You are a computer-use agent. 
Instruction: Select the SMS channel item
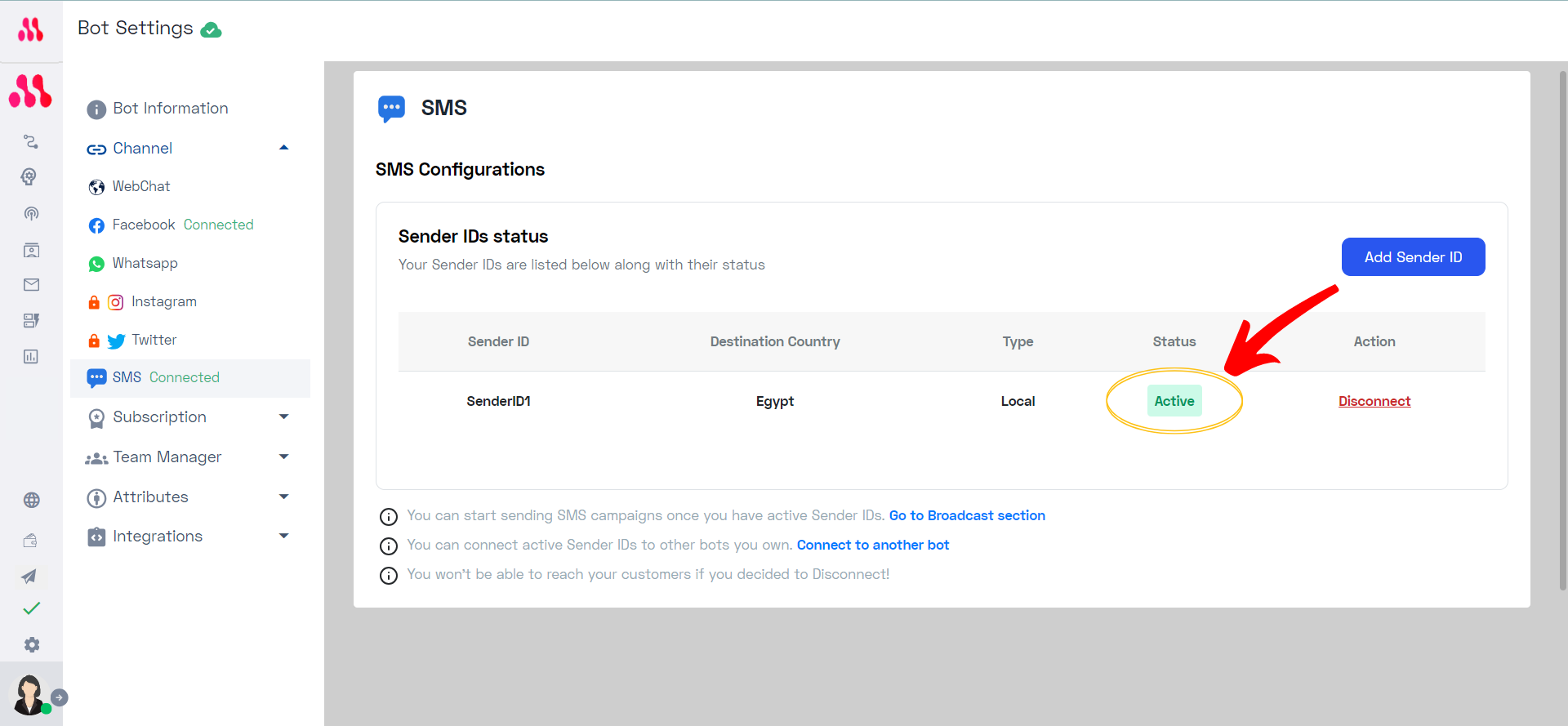coord(190,378)
